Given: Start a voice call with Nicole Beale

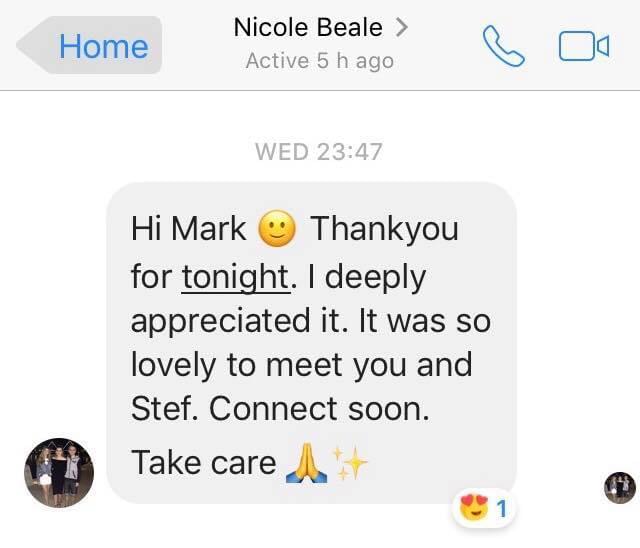Looking at the screenshot, I should 504,46.
